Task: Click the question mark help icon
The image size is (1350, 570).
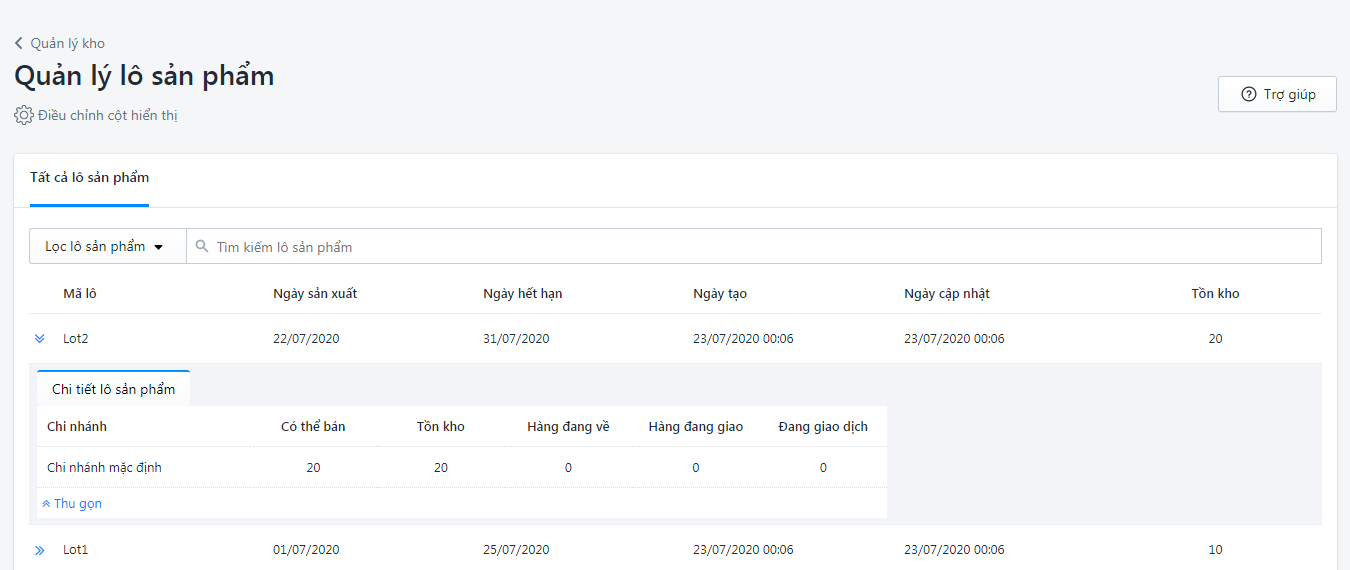Action: tap(1248, 94)
